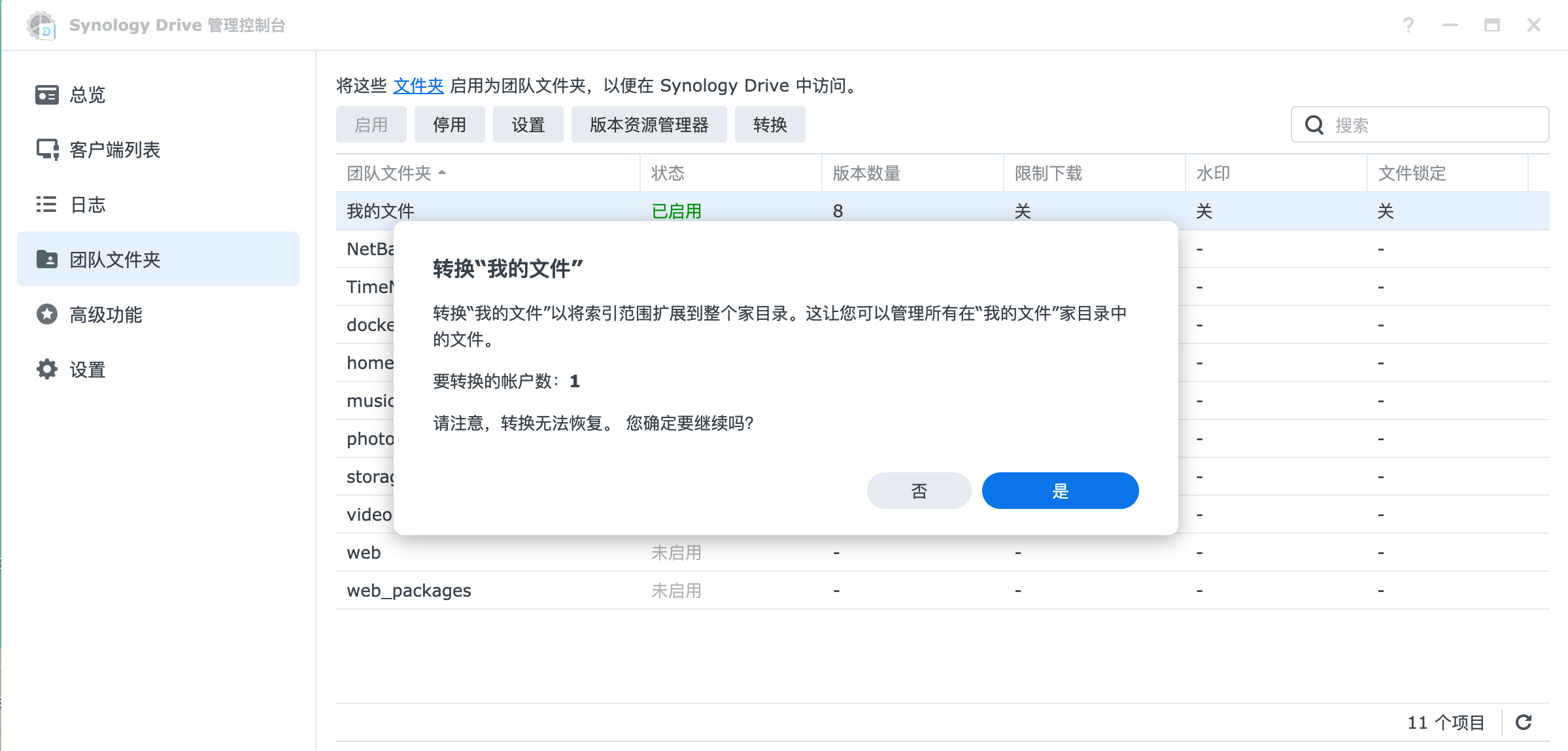Screen dimensions: 1568x751
Task: Click the 转换 toolbar button
Action: (770, 125)
